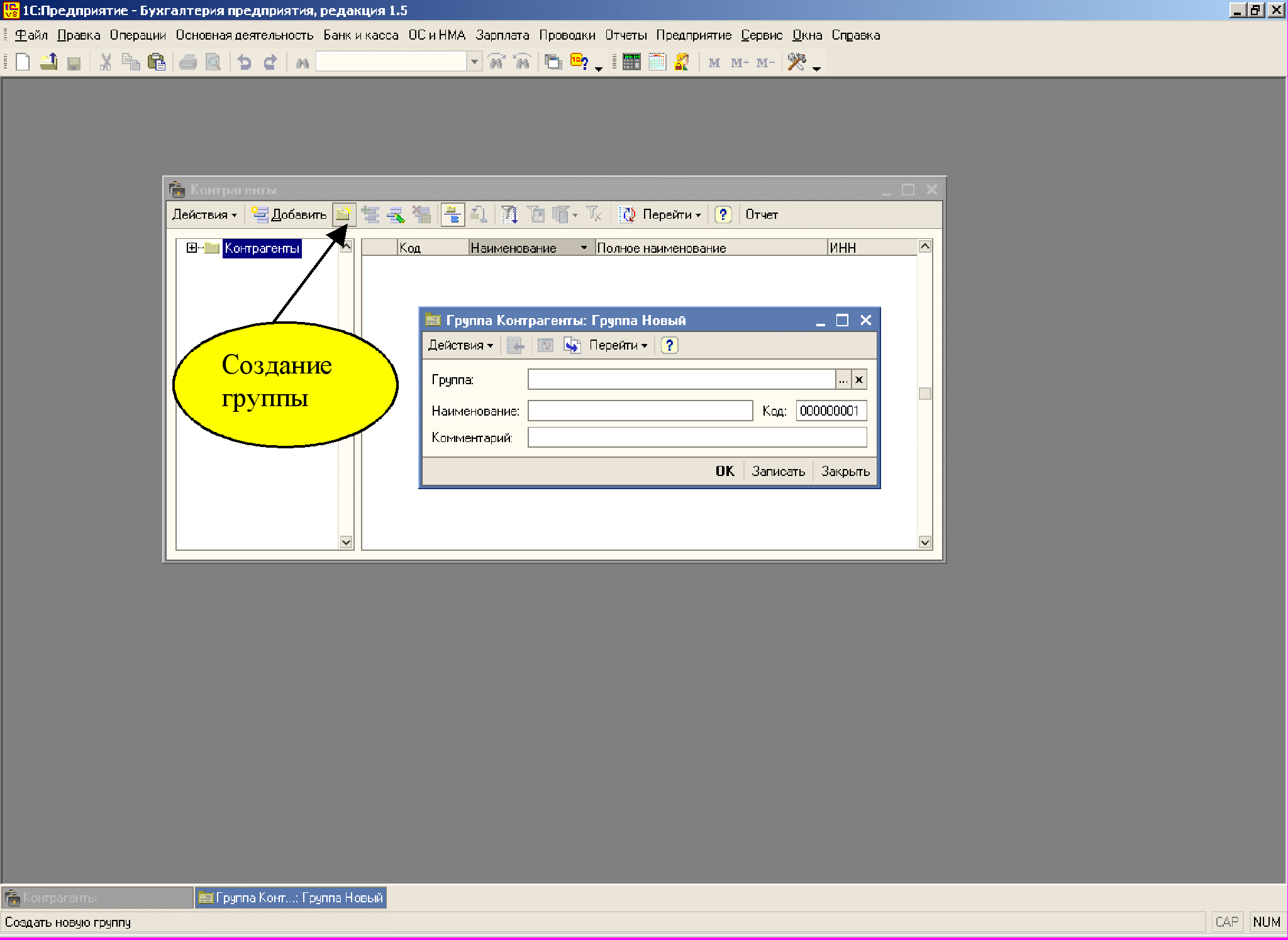The width and height of the screenshot is (1288, 940).
Task: Open Перейти dropdown in Контрагенты toolbar
Action: pyautogui.click(x=672, y=215)
